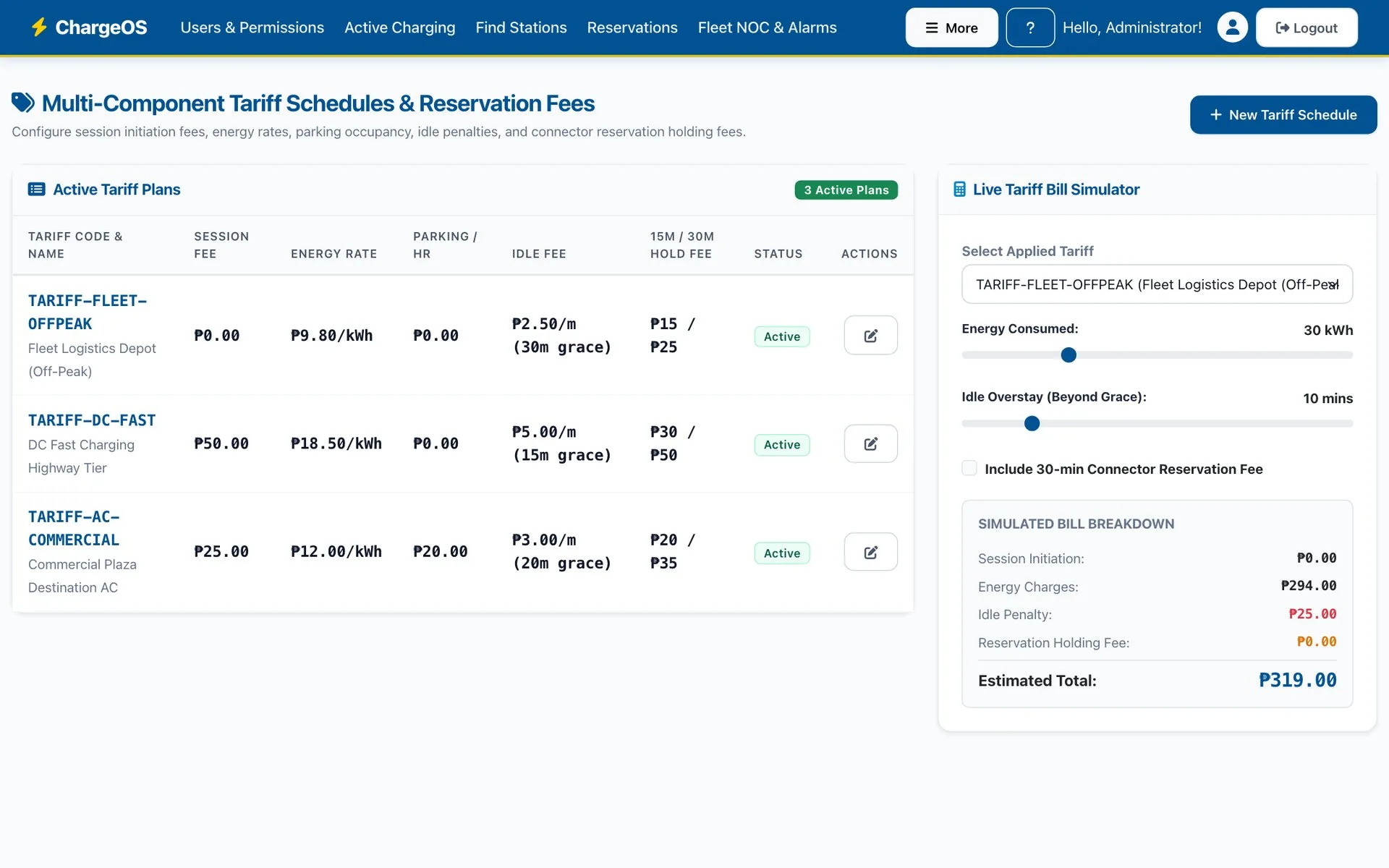Image resolution: width=1389 pixels, height=868 pixels.
Task: Edit the TARIFF-AC-COMMERCIAL plan
Action: click(870, 552)
